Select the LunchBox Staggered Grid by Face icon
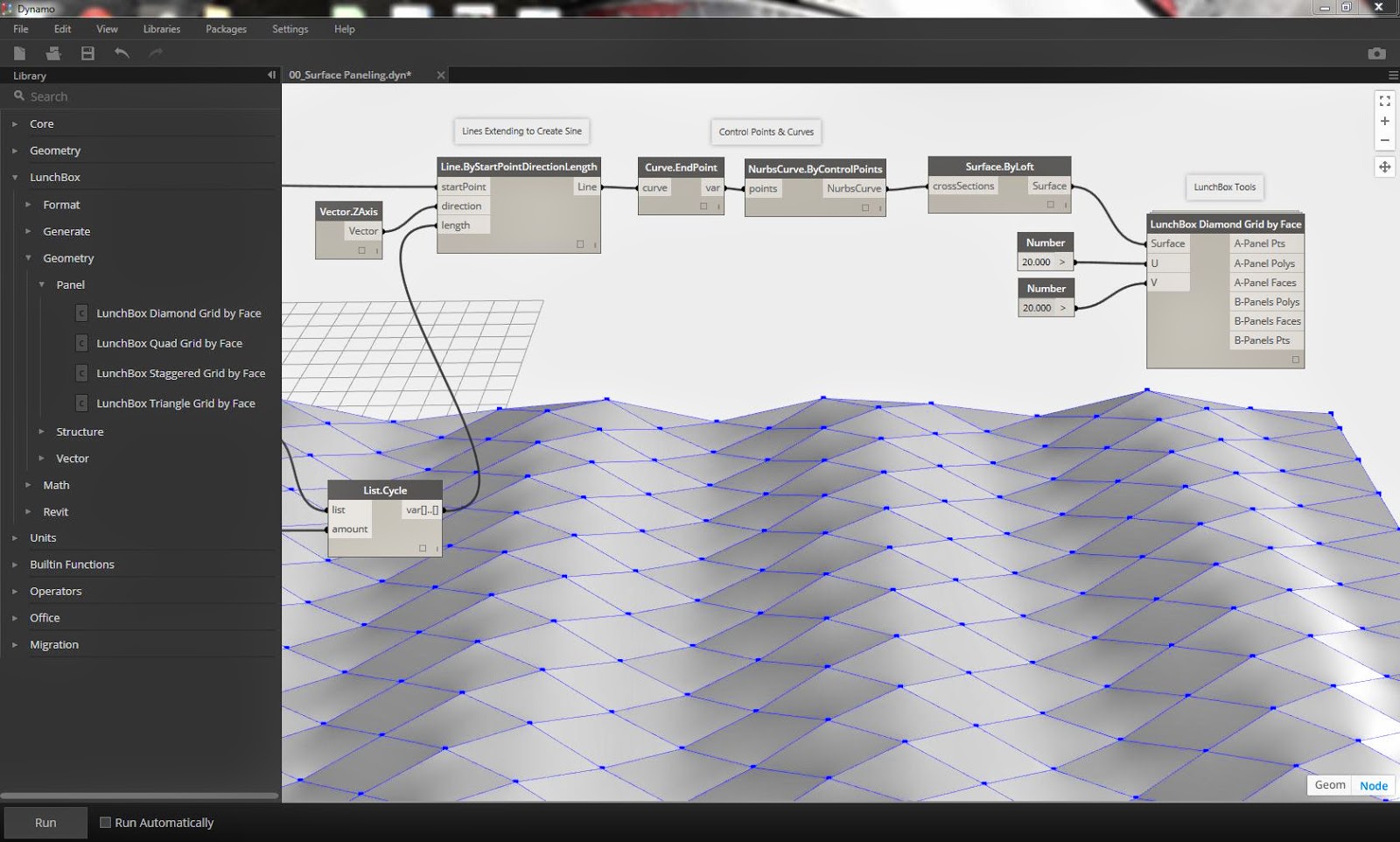 tap(81, 373)
